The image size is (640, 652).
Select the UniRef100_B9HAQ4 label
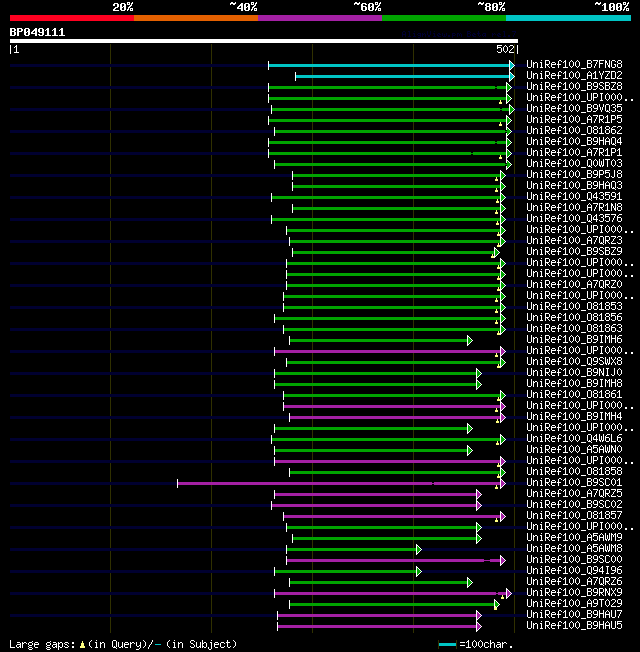pyautogui.click(x=574, y=141)
